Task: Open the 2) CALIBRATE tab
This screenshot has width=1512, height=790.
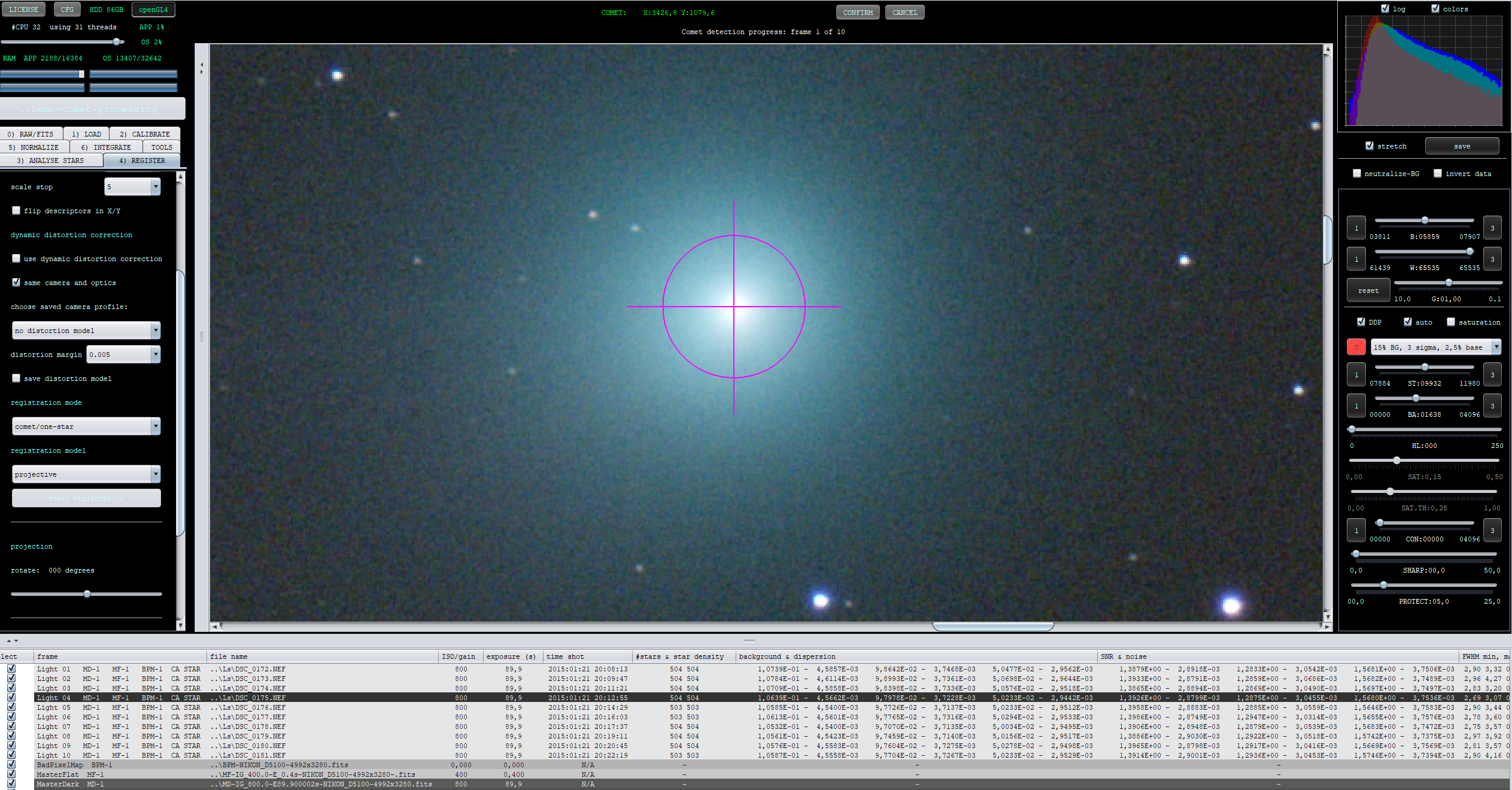Action: point(144,134)
